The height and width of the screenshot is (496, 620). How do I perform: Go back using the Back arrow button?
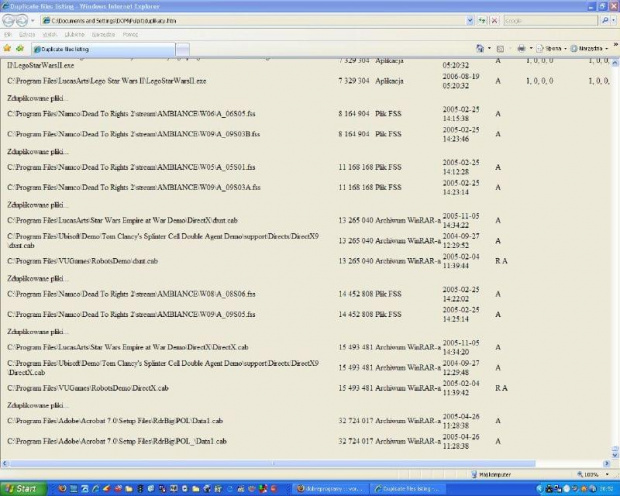pyautogui.click(x=8, y=20)
